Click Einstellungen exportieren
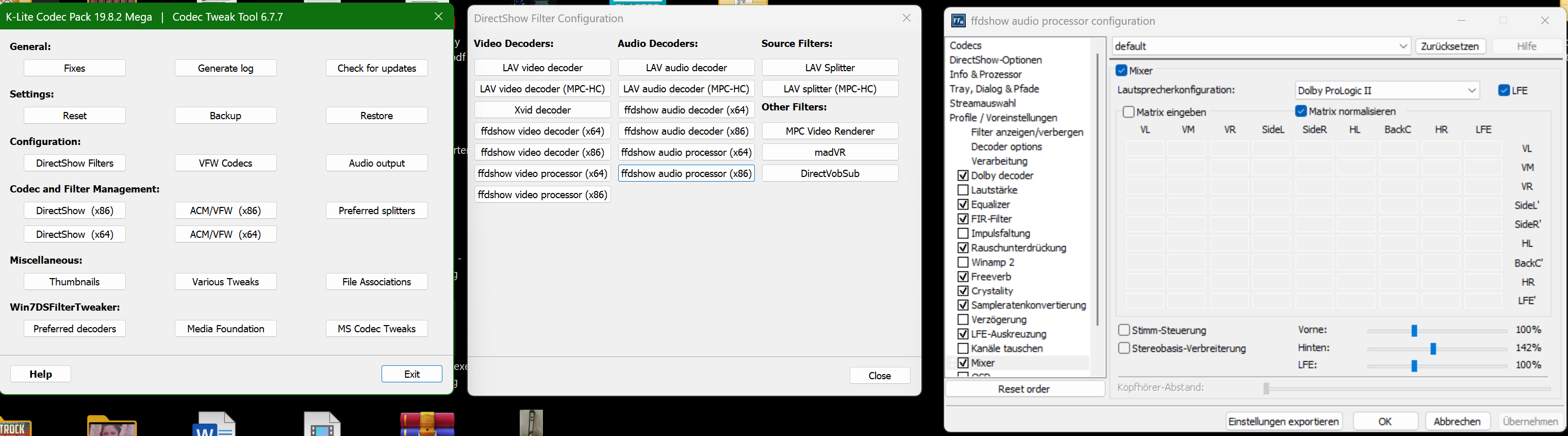 point(1284,422)
